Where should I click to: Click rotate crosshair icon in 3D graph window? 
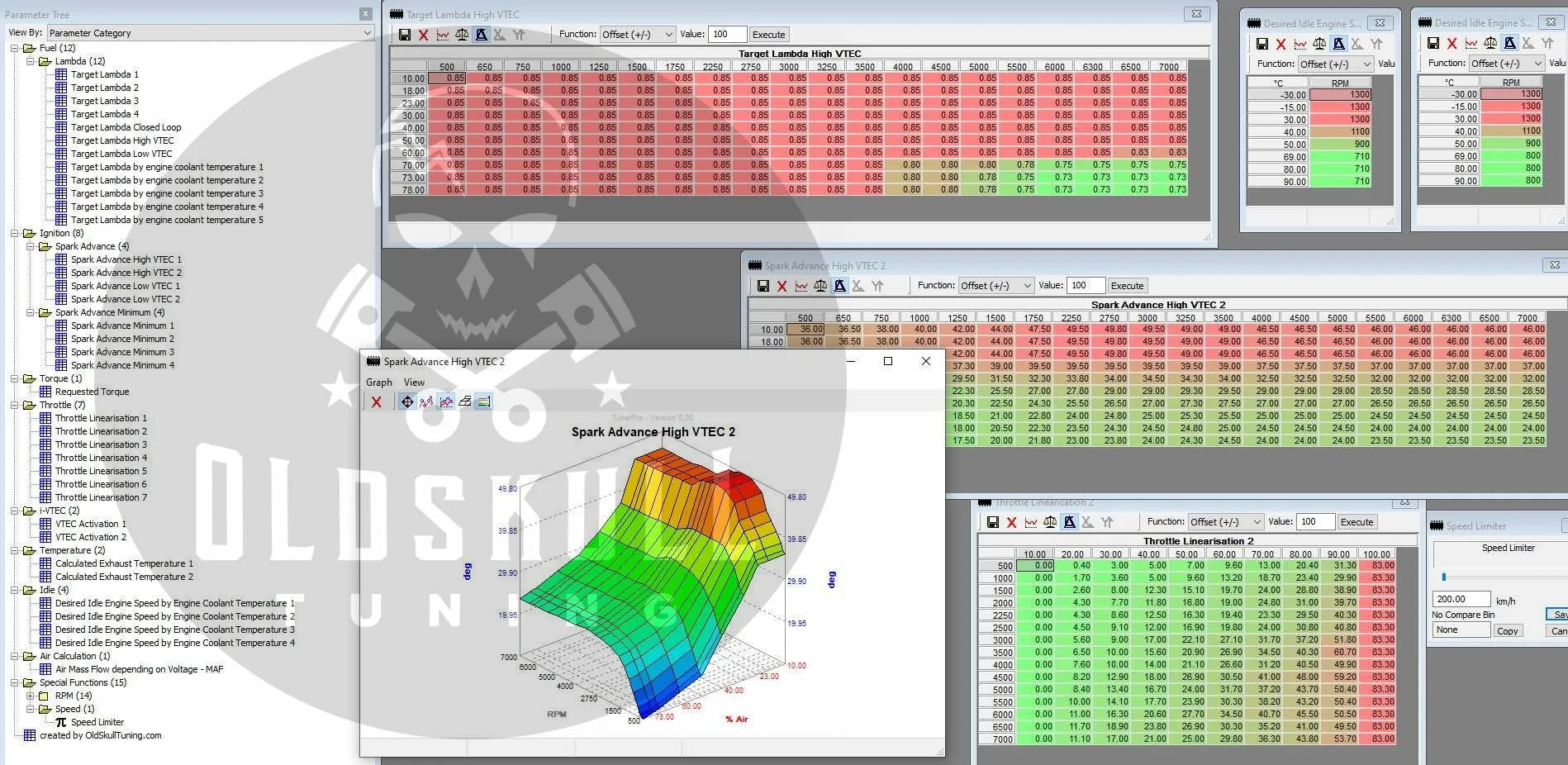pos(407,402)
